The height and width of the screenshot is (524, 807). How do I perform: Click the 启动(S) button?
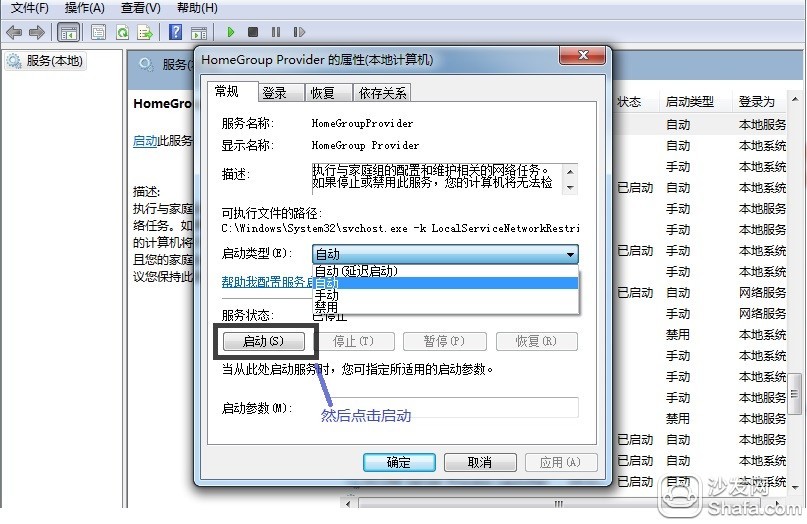click(x=264, y=341)
